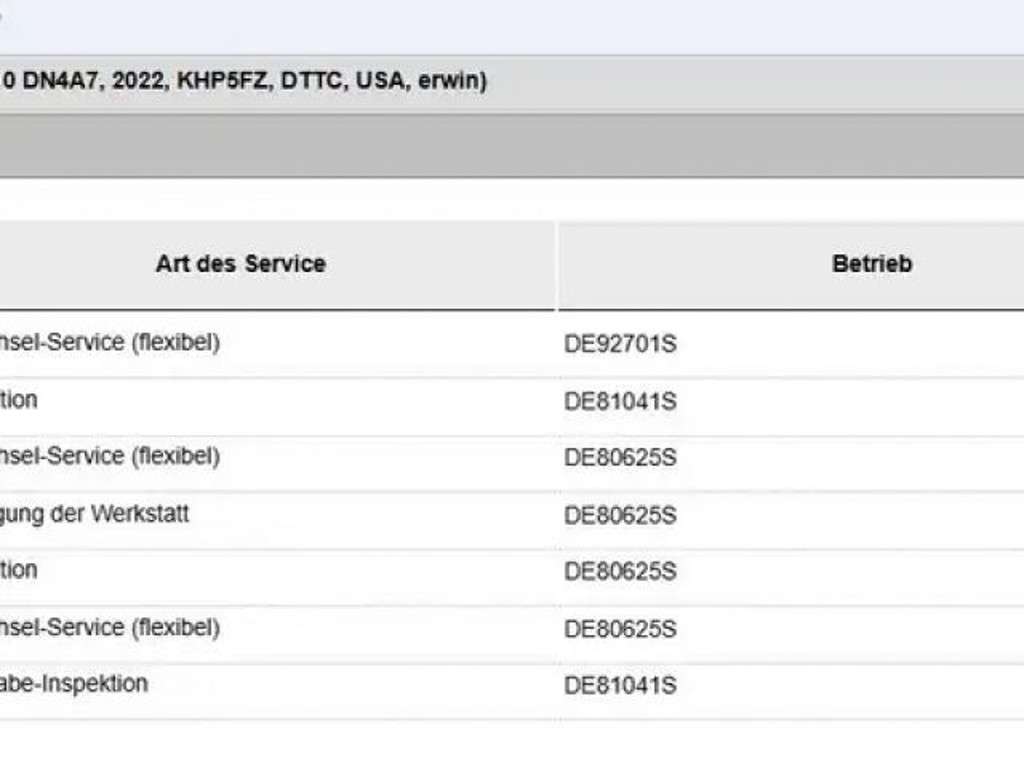Select the vehicle info title bar with KHP5FZ
1024x768 pixels.
pos(244,81)
